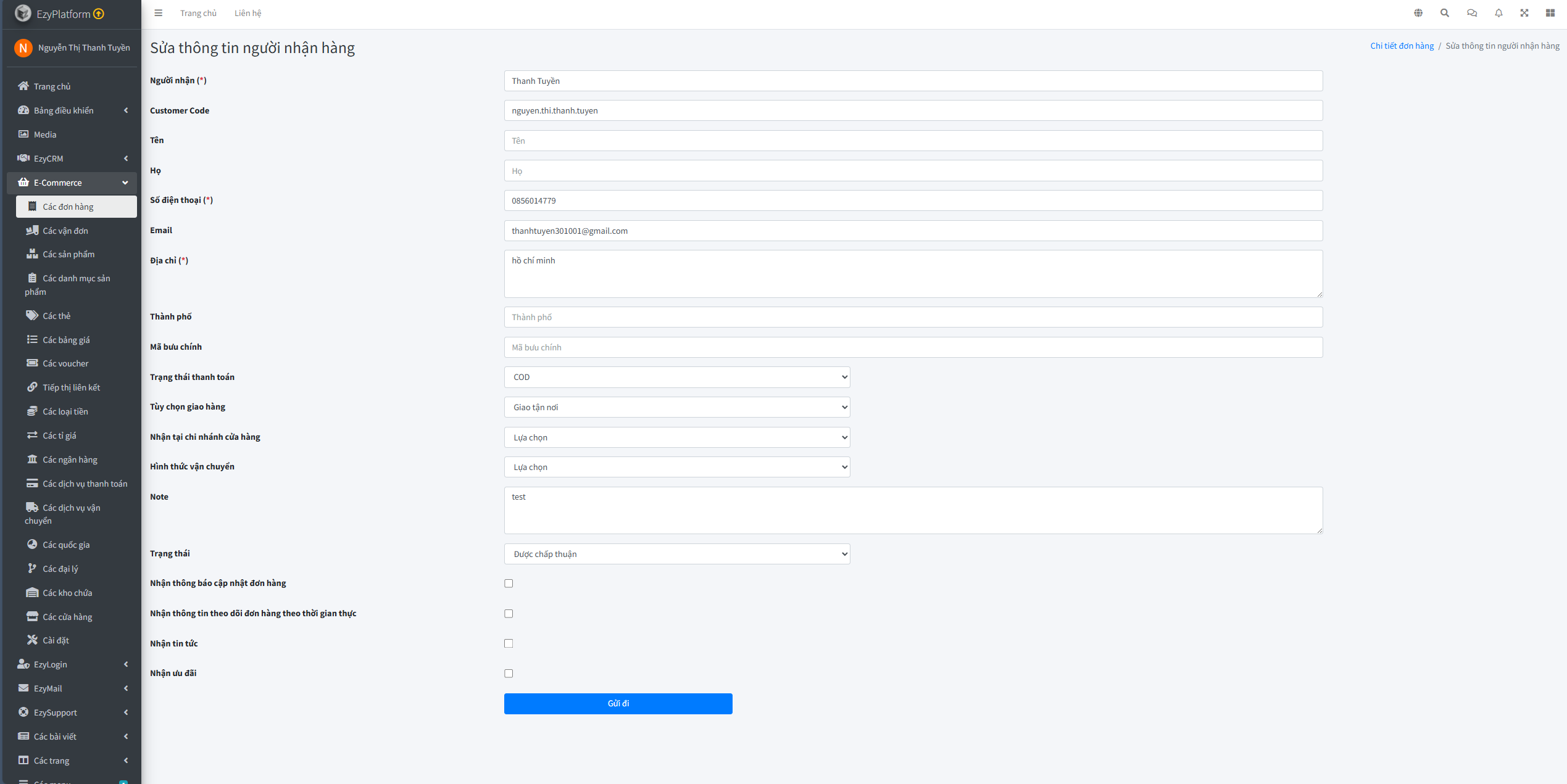Click the EzyPlatform upgrade arrow icon
The image size is (1567, 784).
(x=99, y=14)
